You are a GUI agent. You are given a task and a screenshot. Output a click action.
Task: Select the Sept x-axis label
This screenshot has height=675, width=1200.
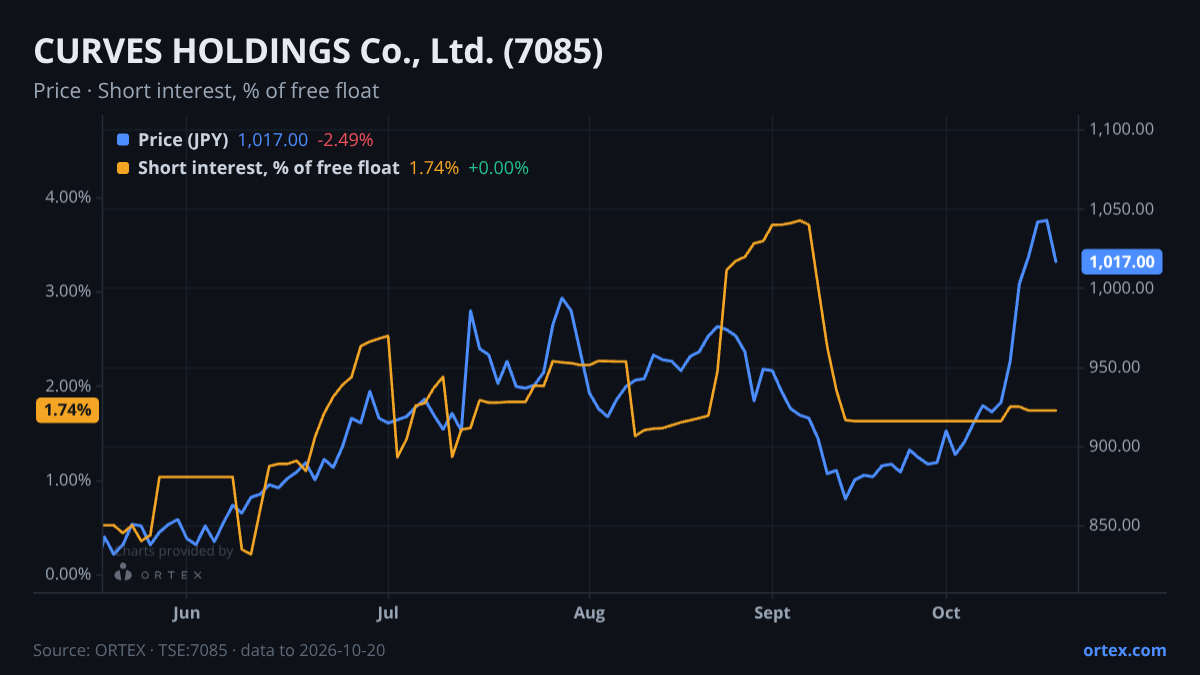pyautogui.click(x=772, y=613)
